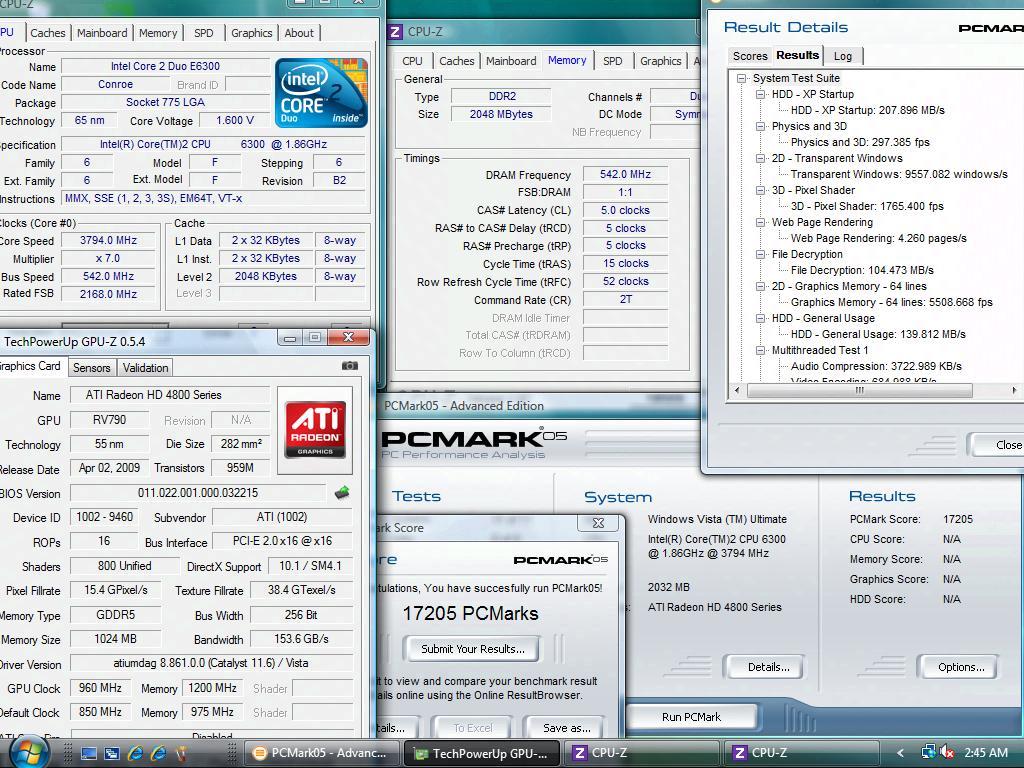This screenshot has height=768, width=1024.
Task: Open About tab in left CPU-Z window
Action: coord(299,33)
